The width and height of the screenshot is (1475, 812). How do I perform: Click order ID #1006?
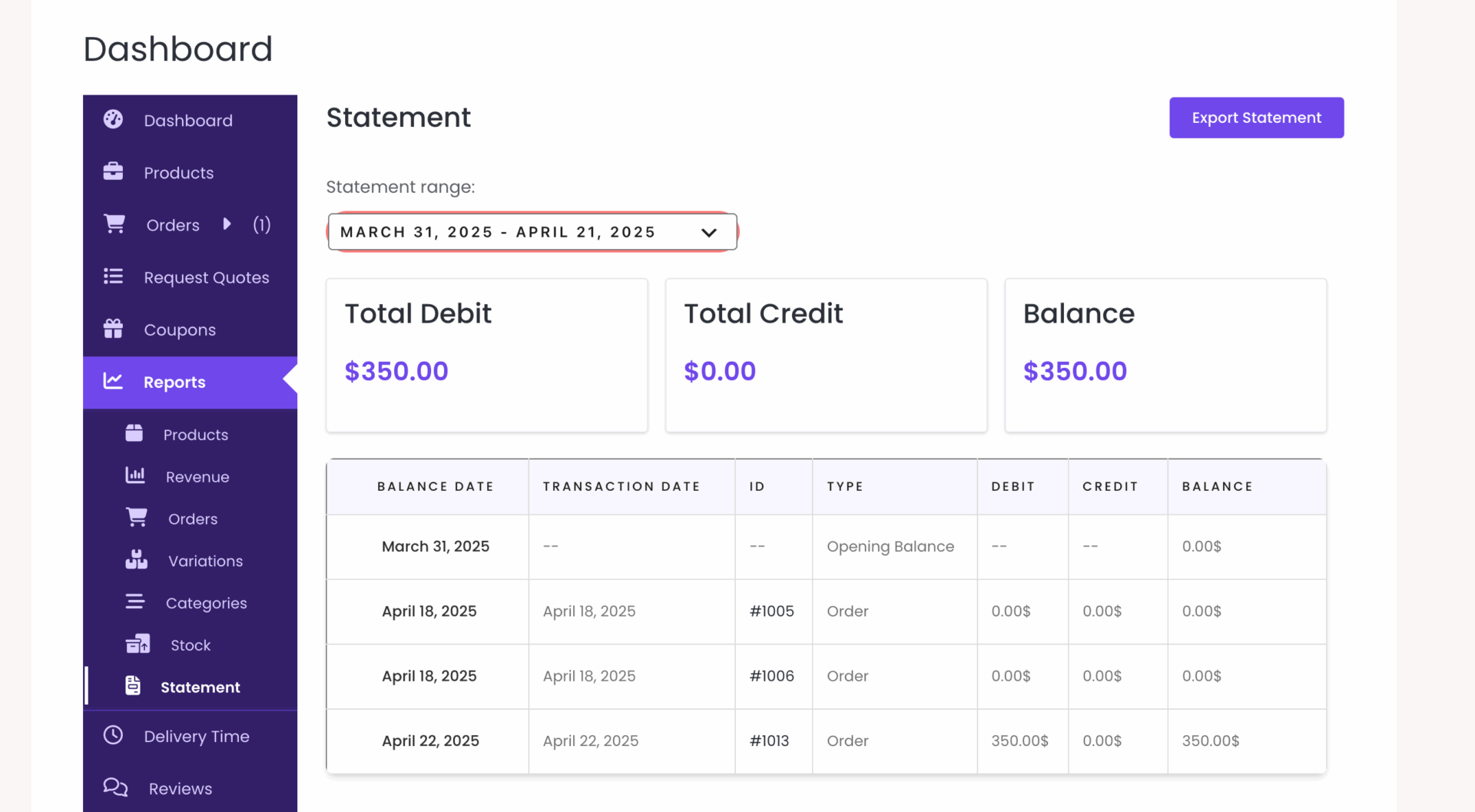(x=772, y=676)
